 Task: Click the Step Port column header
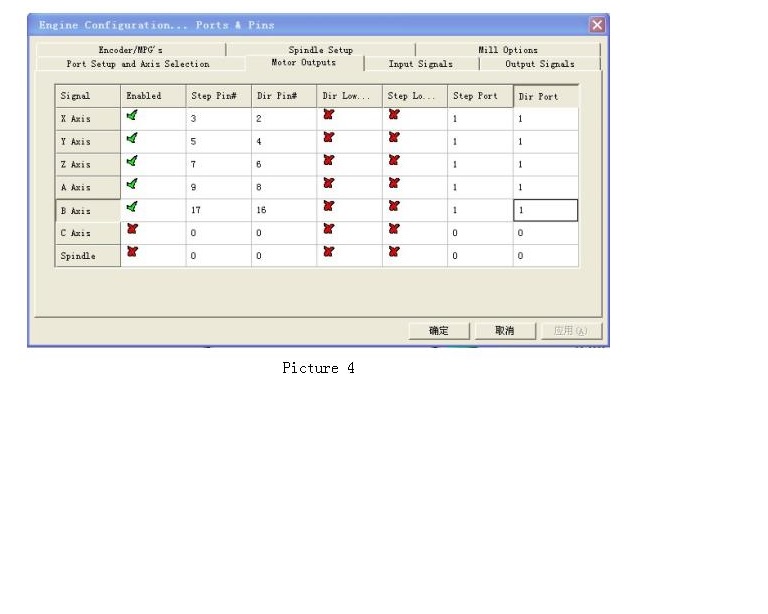pyautogui.click(x=480, y=96)
